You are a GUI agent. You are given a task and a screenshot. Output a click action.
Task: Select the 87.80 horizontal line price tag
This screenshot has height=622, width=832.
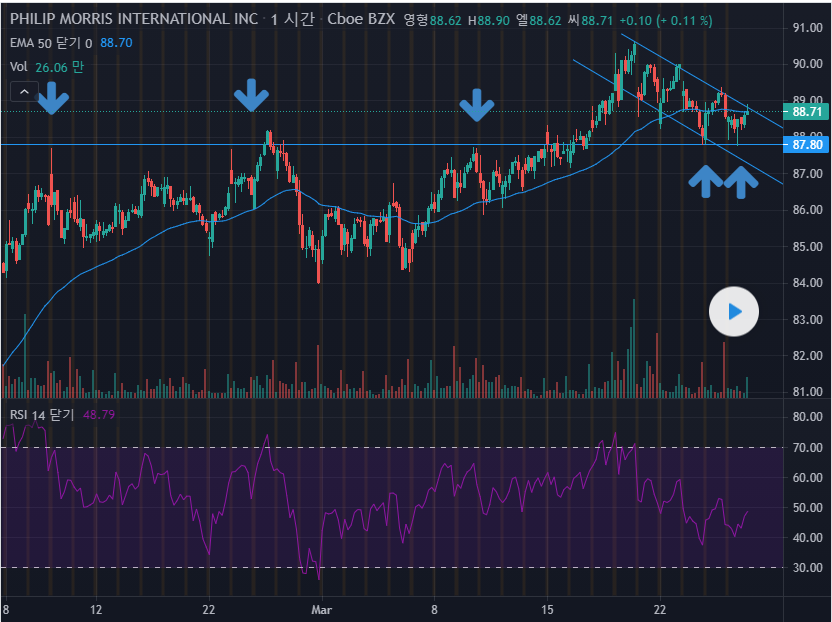point(806,145)
